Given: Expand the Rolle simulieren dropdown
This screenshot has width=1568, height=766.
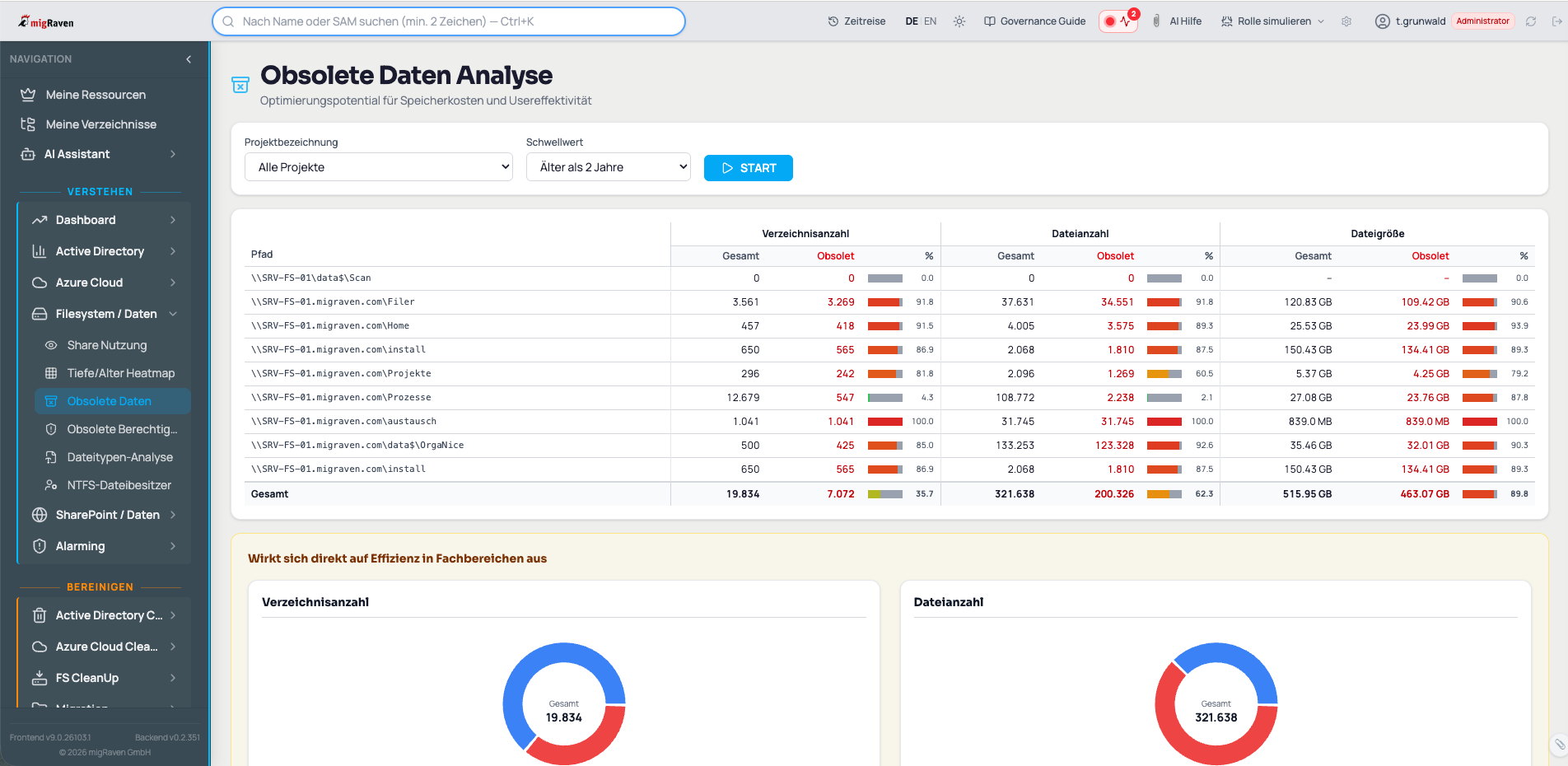Looking at the screenshot, I should click(x=1273, y=21).
